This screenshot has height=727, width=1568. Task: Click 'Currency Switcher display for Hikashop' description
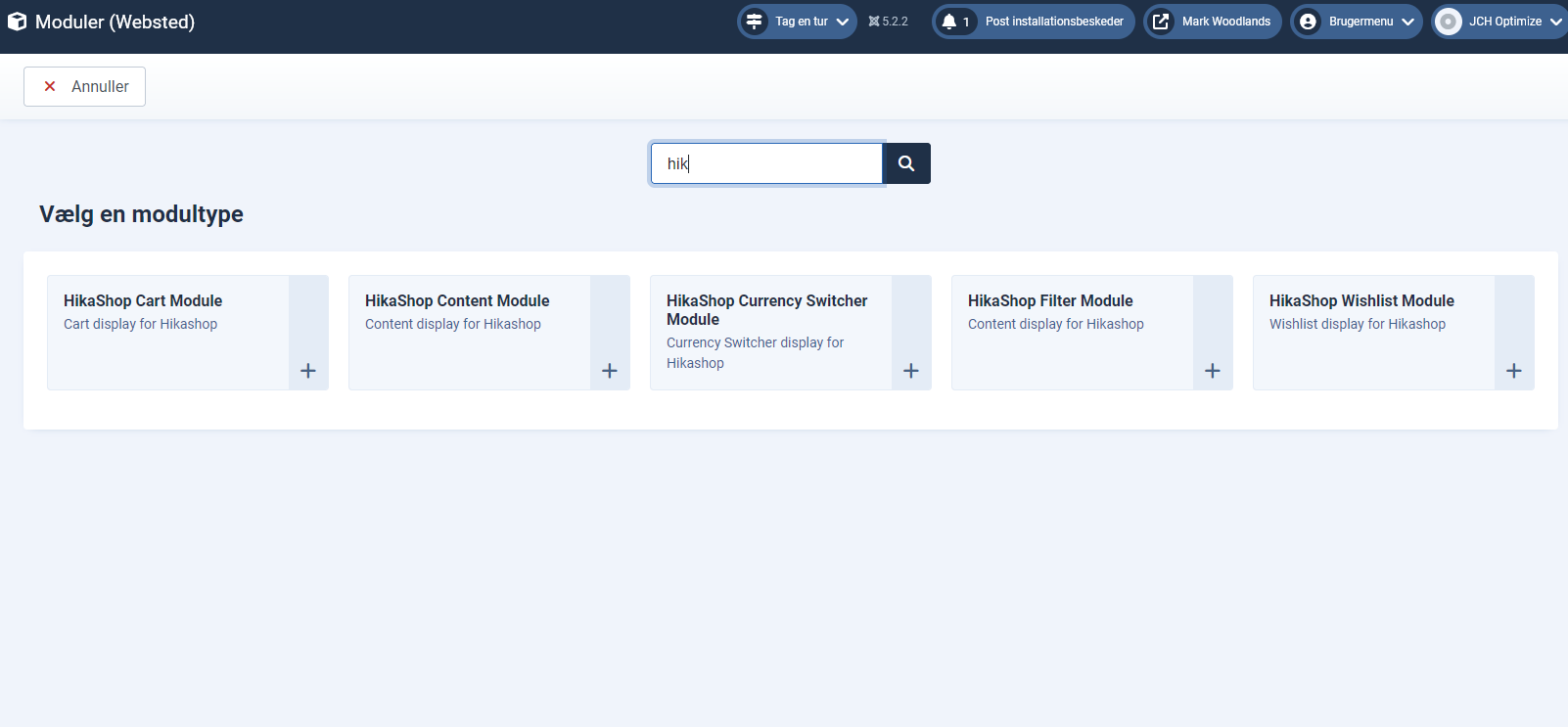click(x=755, y=352)
